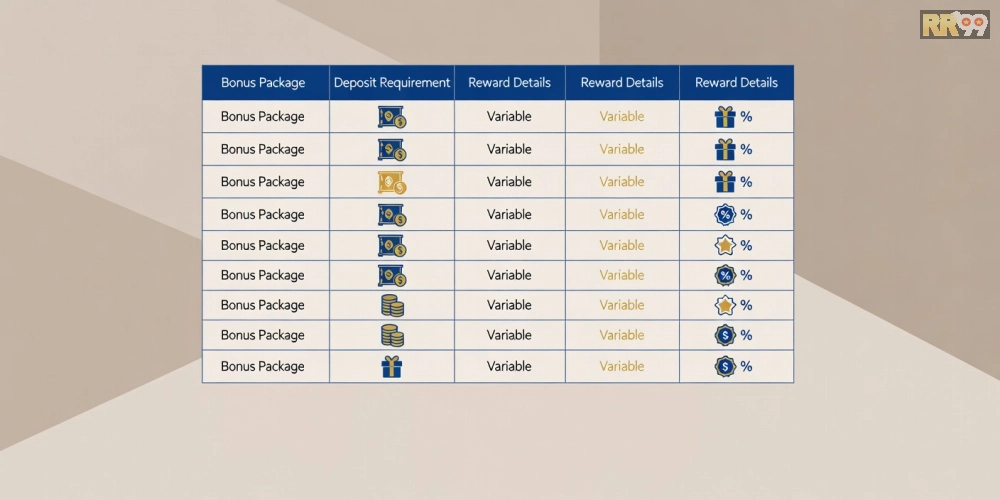Click the blue gift box in Deposit Requirement column

392,367
